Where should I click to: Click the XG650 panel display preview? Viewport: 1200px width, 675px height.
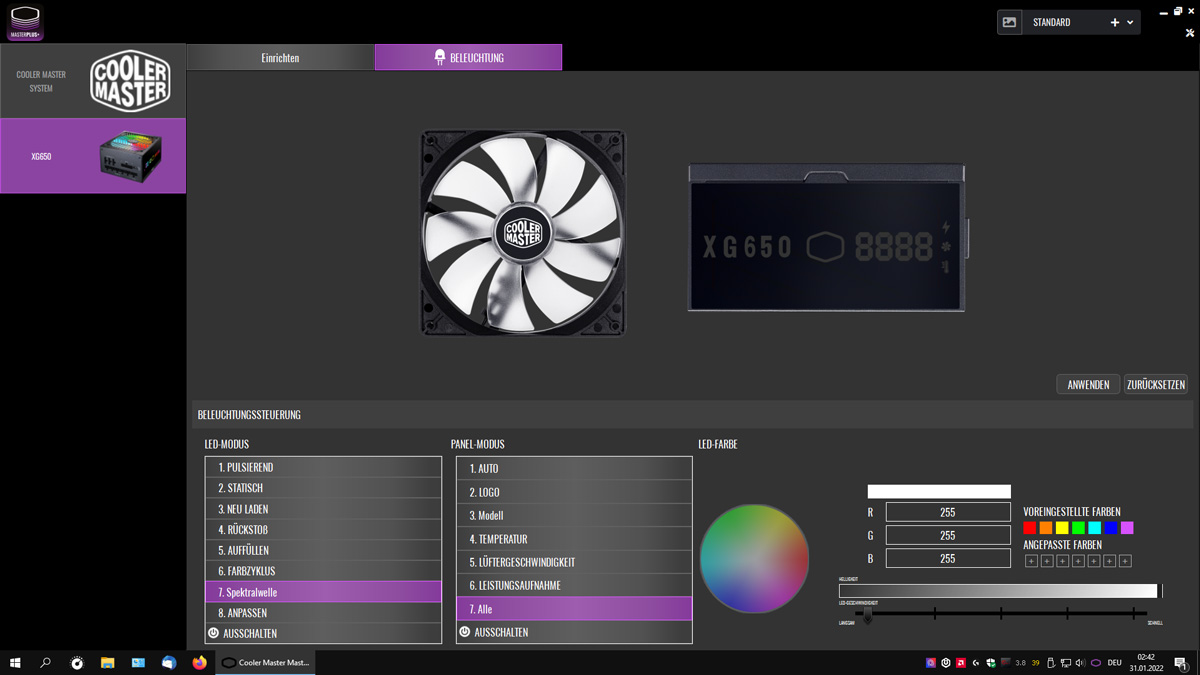(x=827, y=238)
